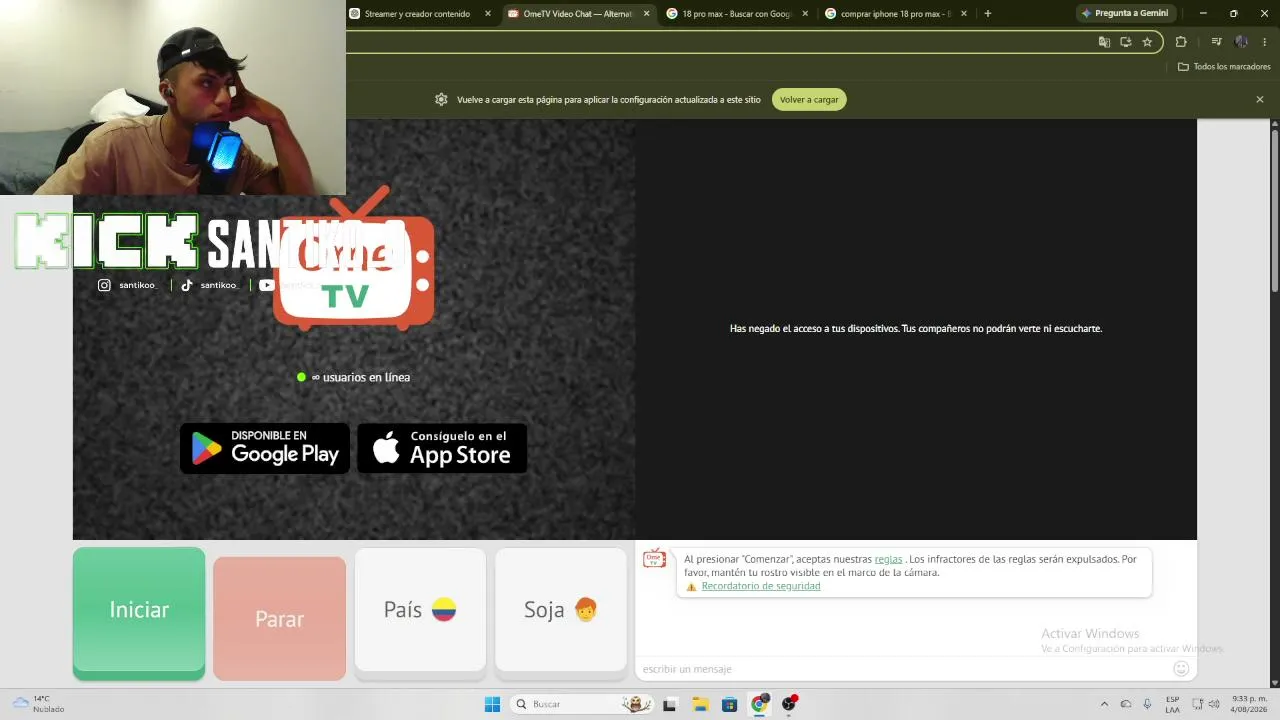Open the weather widget showing 14°C Nublado
The width and height of the screenshot is (1280, 720).
click(x=38, y=704)
